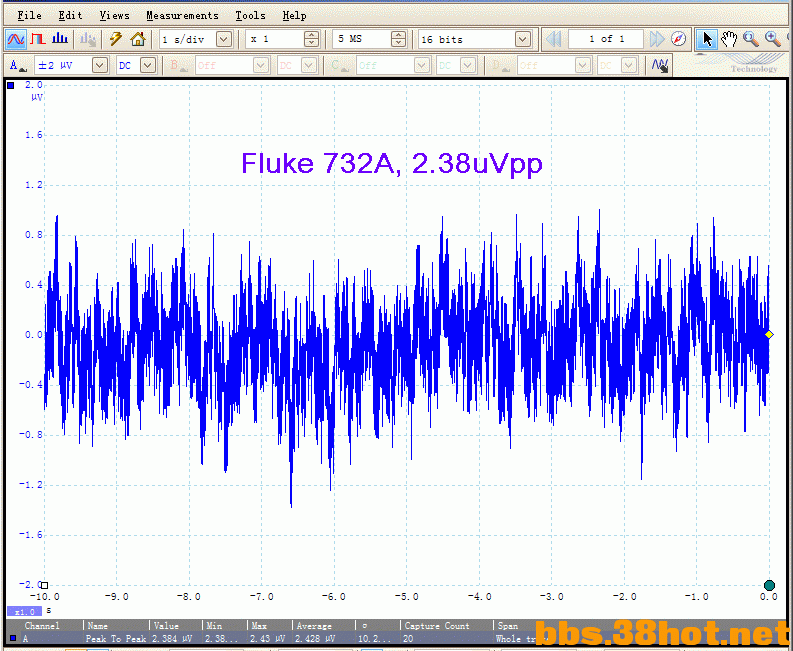Click the Home icon in toolbar

(138, 39)
